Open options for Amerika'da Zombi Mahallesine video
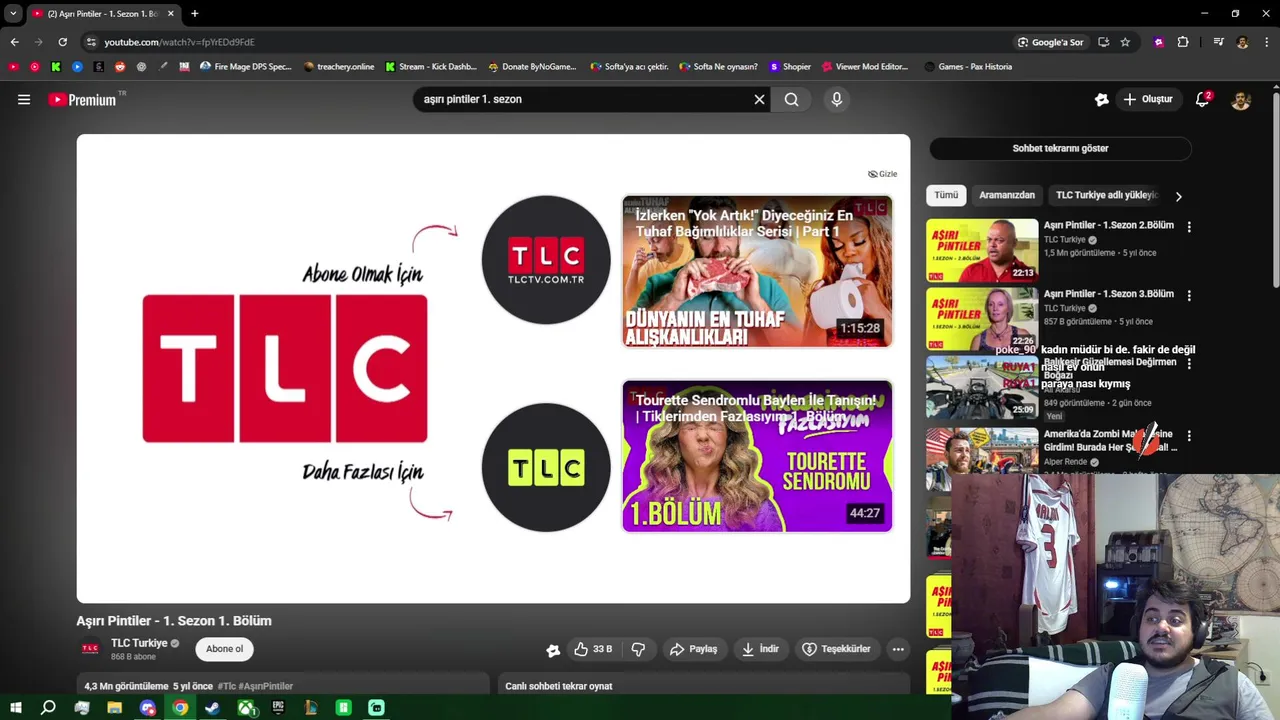The height and width of the screenshot is (720, 1280). click(1189, 436)
